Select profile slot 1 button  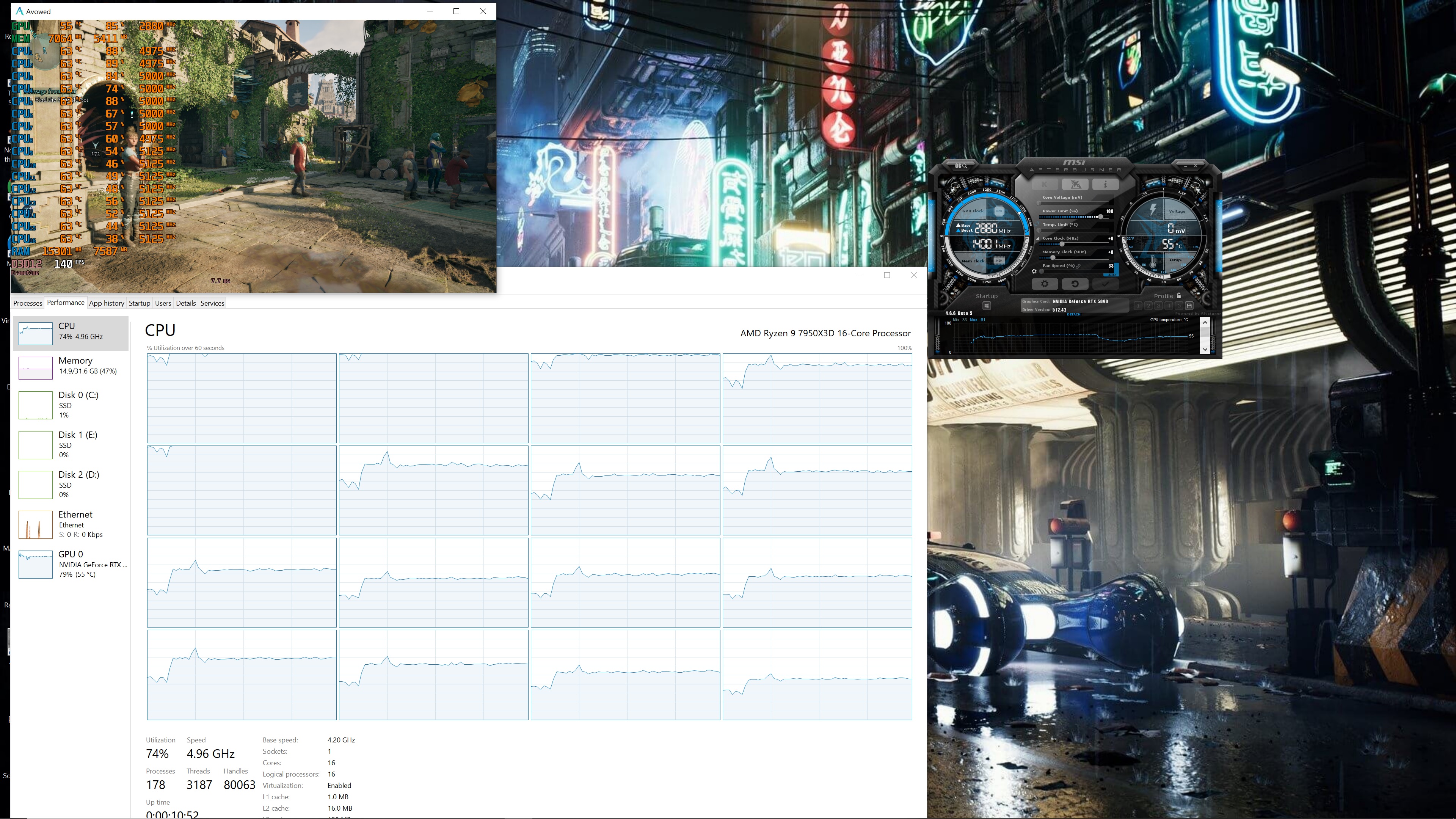(1138, 306)
